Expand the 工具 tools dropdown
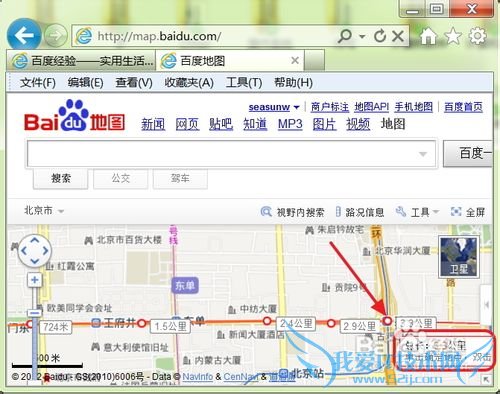This screenshot has width=500, height=394. pos(417,212)
